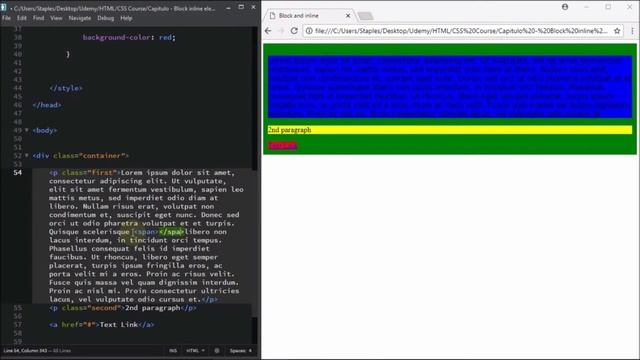Screen dimensions: 640x360
Task: Click the 'background-color: red;' code line
Action: point(129,37)
